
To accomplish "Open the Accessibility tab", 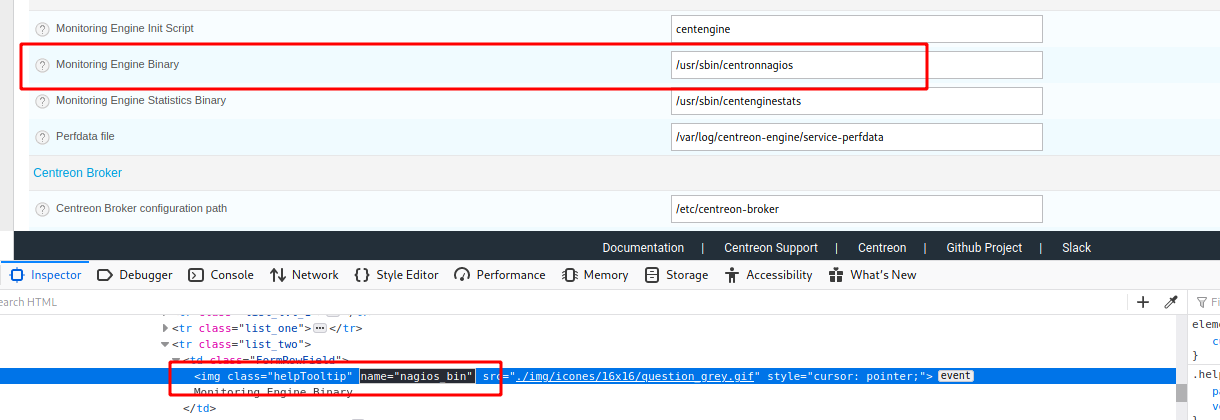I will click(768, 275).
